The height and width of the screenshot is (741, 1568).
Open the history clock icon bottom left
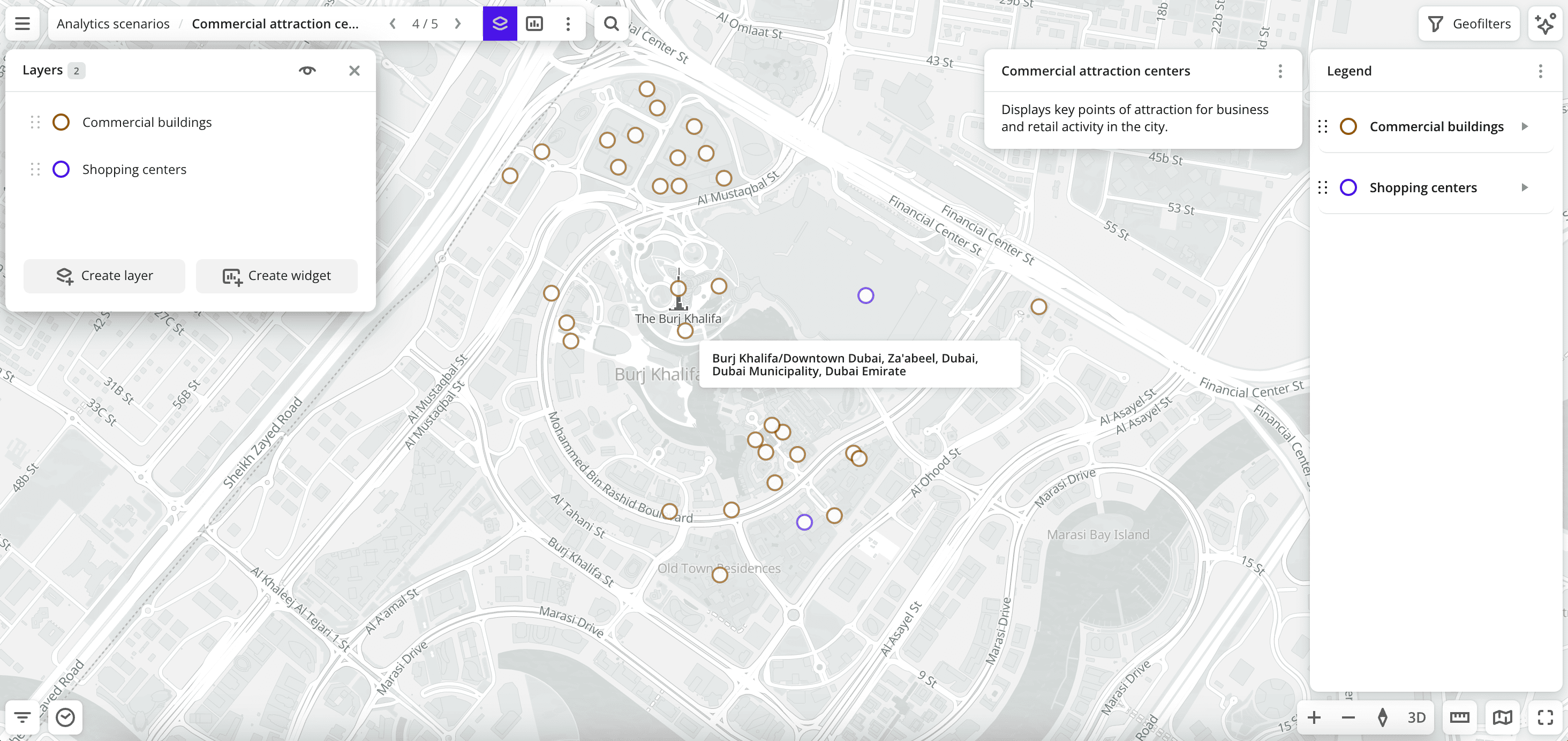[66, 717]
